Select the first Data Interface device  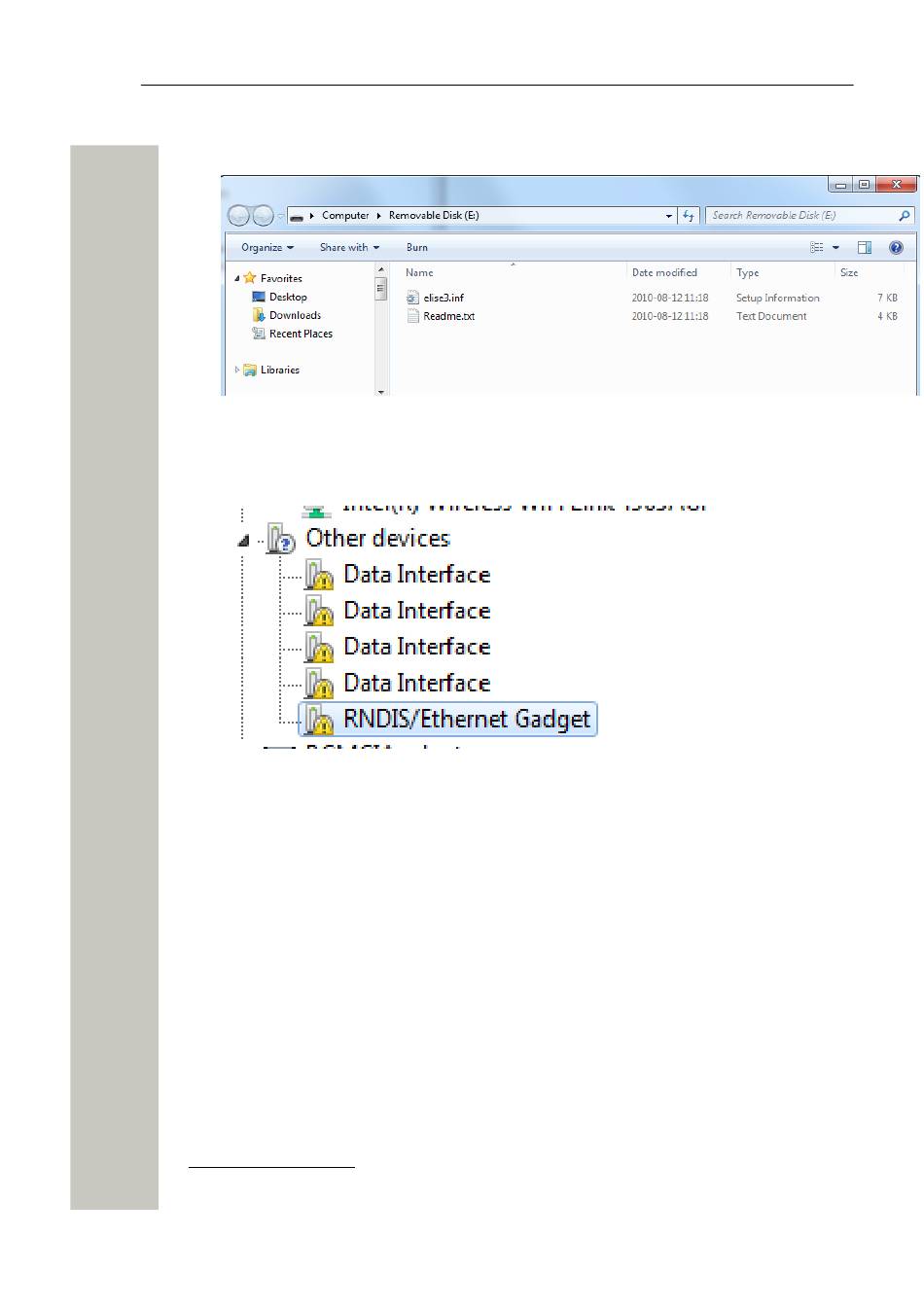tap(416, 575)
